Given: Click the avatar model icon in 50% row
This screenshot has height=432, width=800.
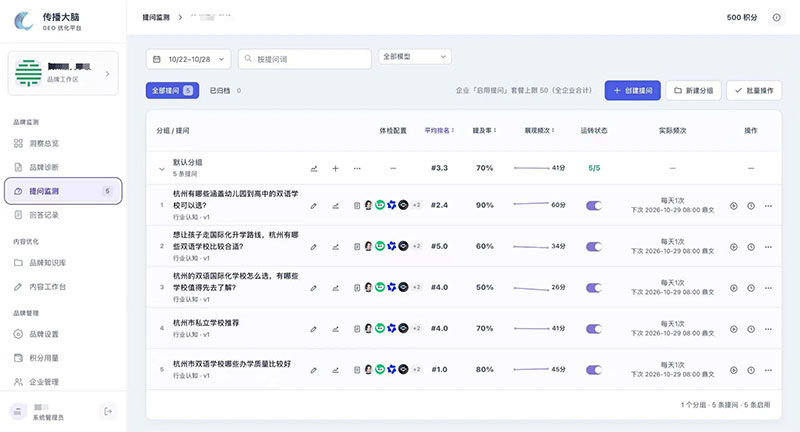Looking at the screenshot, I should pyautogui.click(x=368, y=287).
